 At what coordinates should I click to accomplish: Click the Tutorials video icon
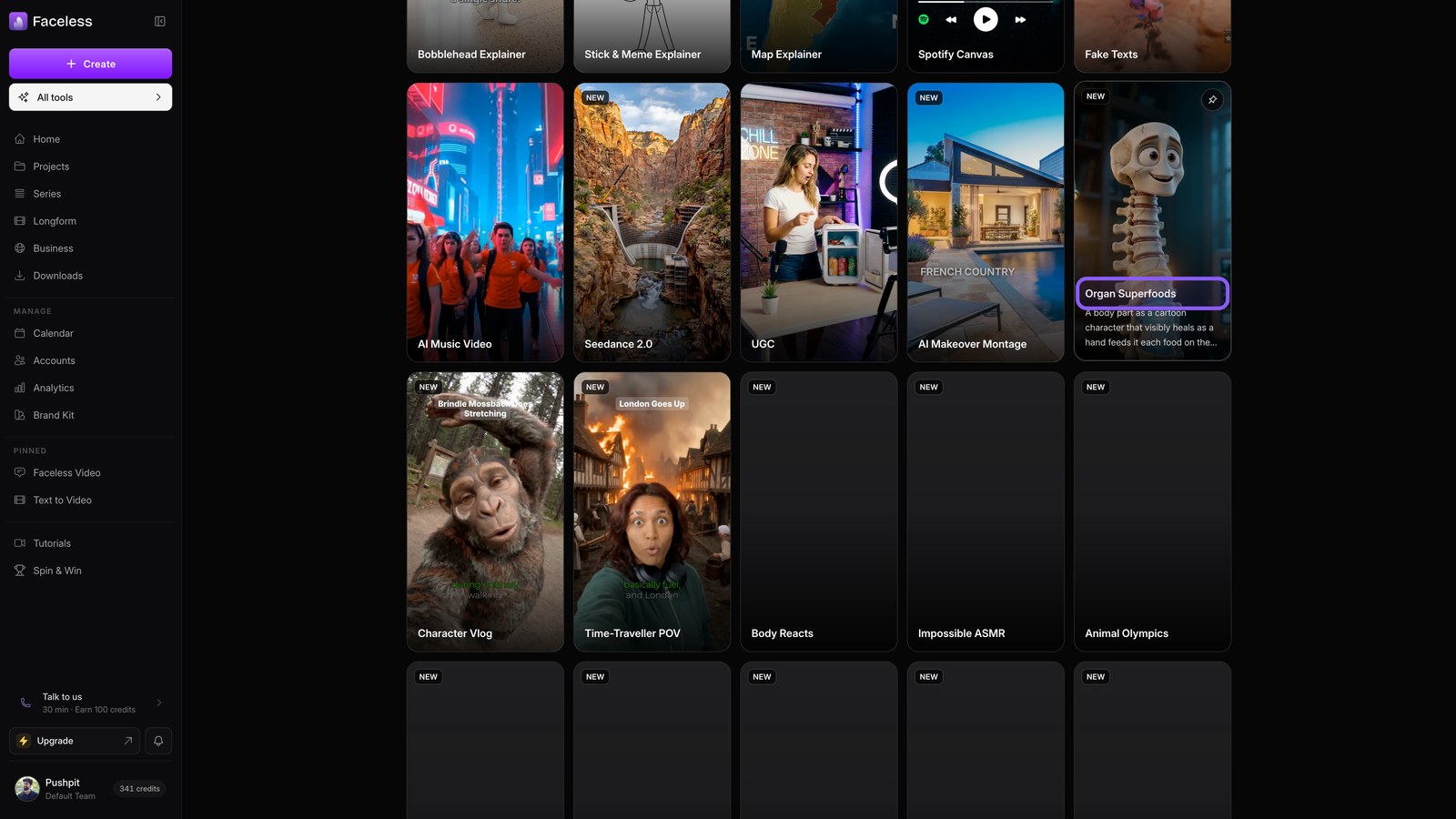[x=20, y=543]
